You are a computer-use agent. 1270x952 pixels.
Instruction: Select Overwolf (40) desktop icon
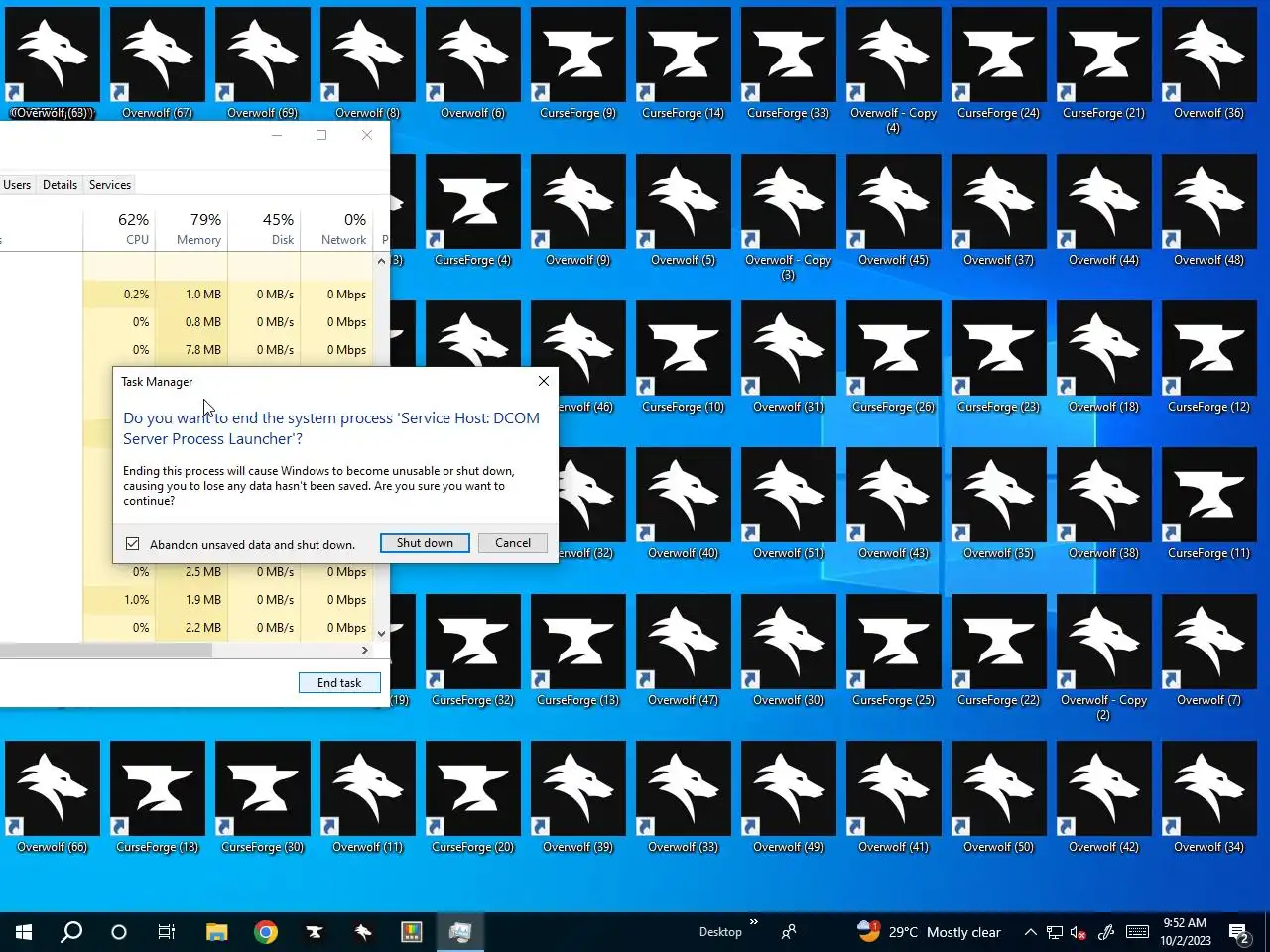[x=684, y=505]
